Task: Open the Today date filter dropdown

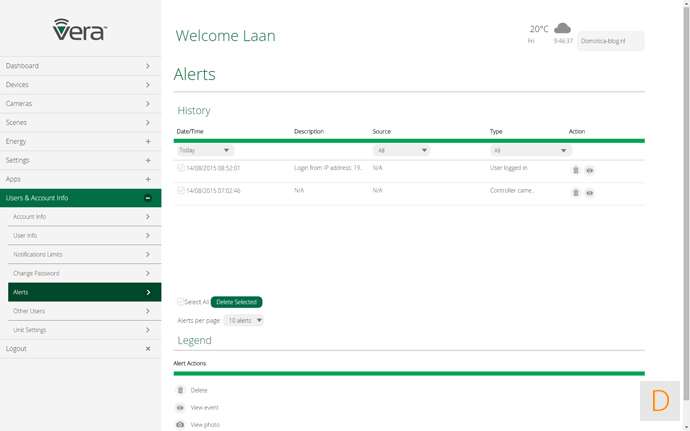Action: (x=205, y=150)
